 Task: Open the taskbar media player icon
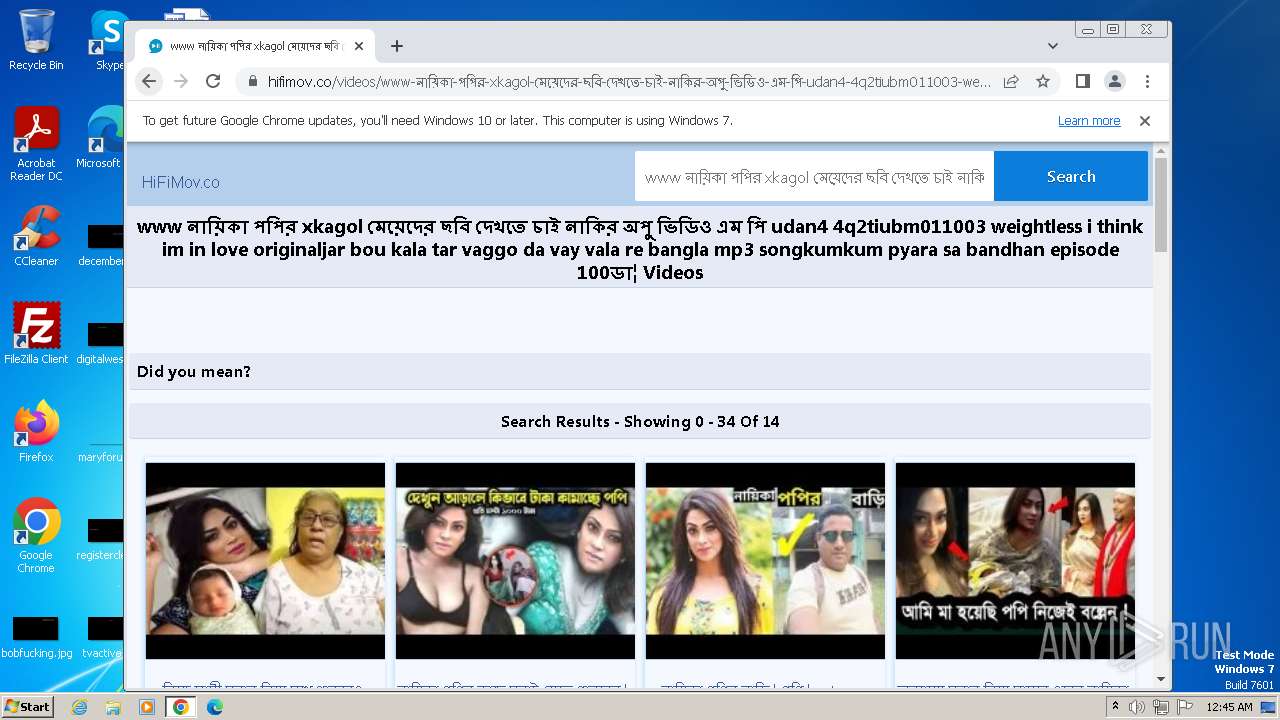146,707
